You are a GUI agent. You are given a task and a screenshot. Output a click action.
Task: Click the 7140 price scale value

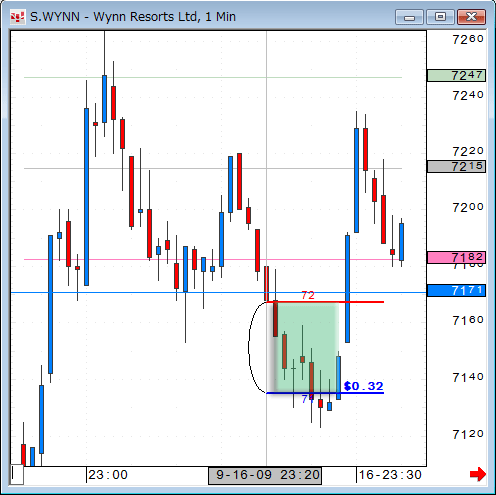pos(468,377)
